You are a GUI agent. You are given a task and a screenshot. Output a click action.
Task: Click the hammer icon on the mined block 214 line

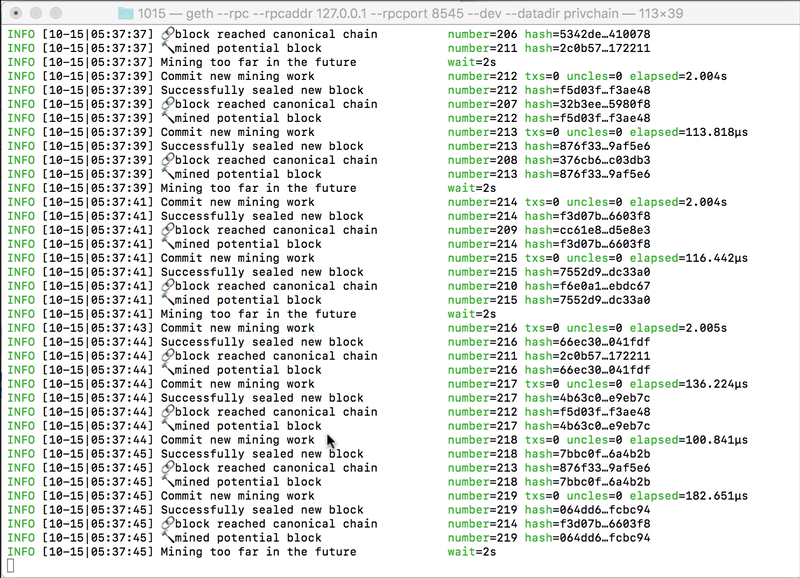click(168, 244)
